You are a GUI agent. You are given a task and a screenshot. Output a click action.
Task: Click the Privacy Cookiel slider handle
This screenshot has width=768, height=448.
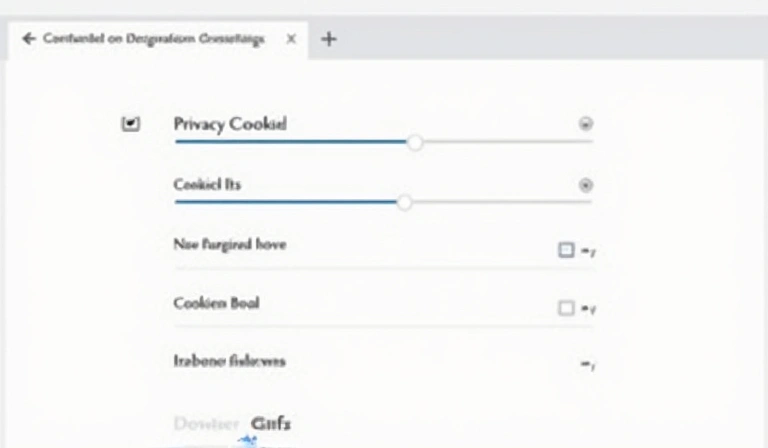click(x=415, y=142)
